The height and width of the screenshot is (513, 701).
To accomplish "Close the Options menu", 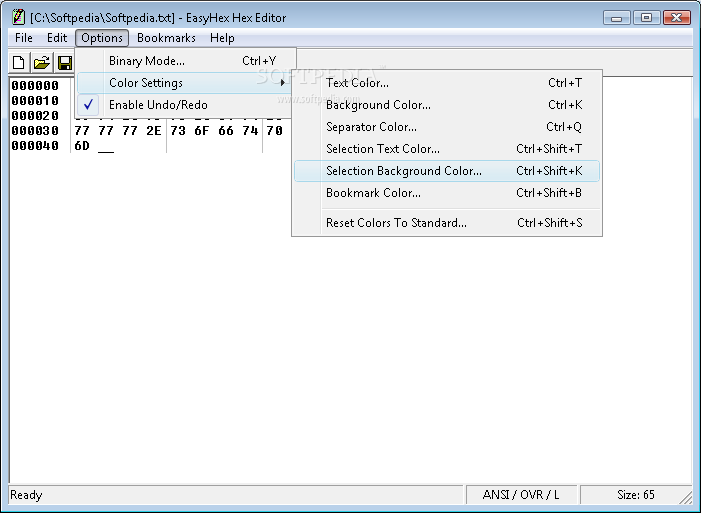I will [102, 38].
